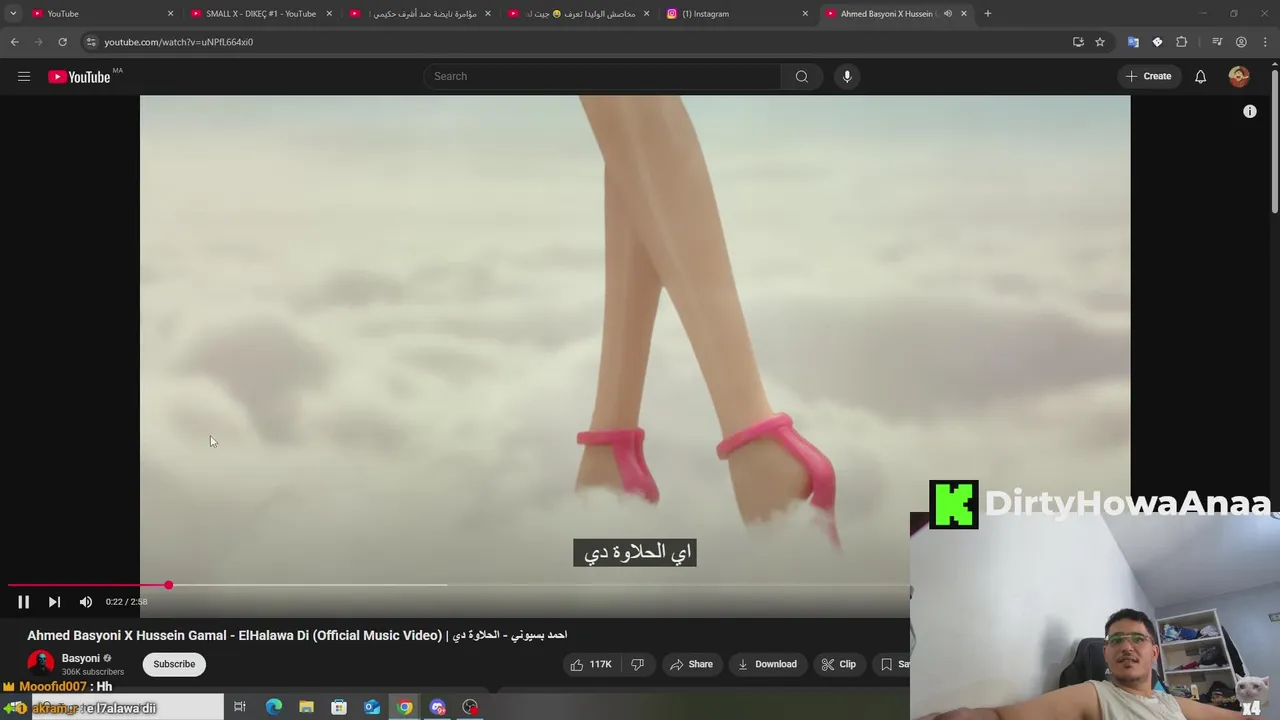Open the YouTube guide hamburger menu
Viewport: 1280px width, 720px height.
24,76
